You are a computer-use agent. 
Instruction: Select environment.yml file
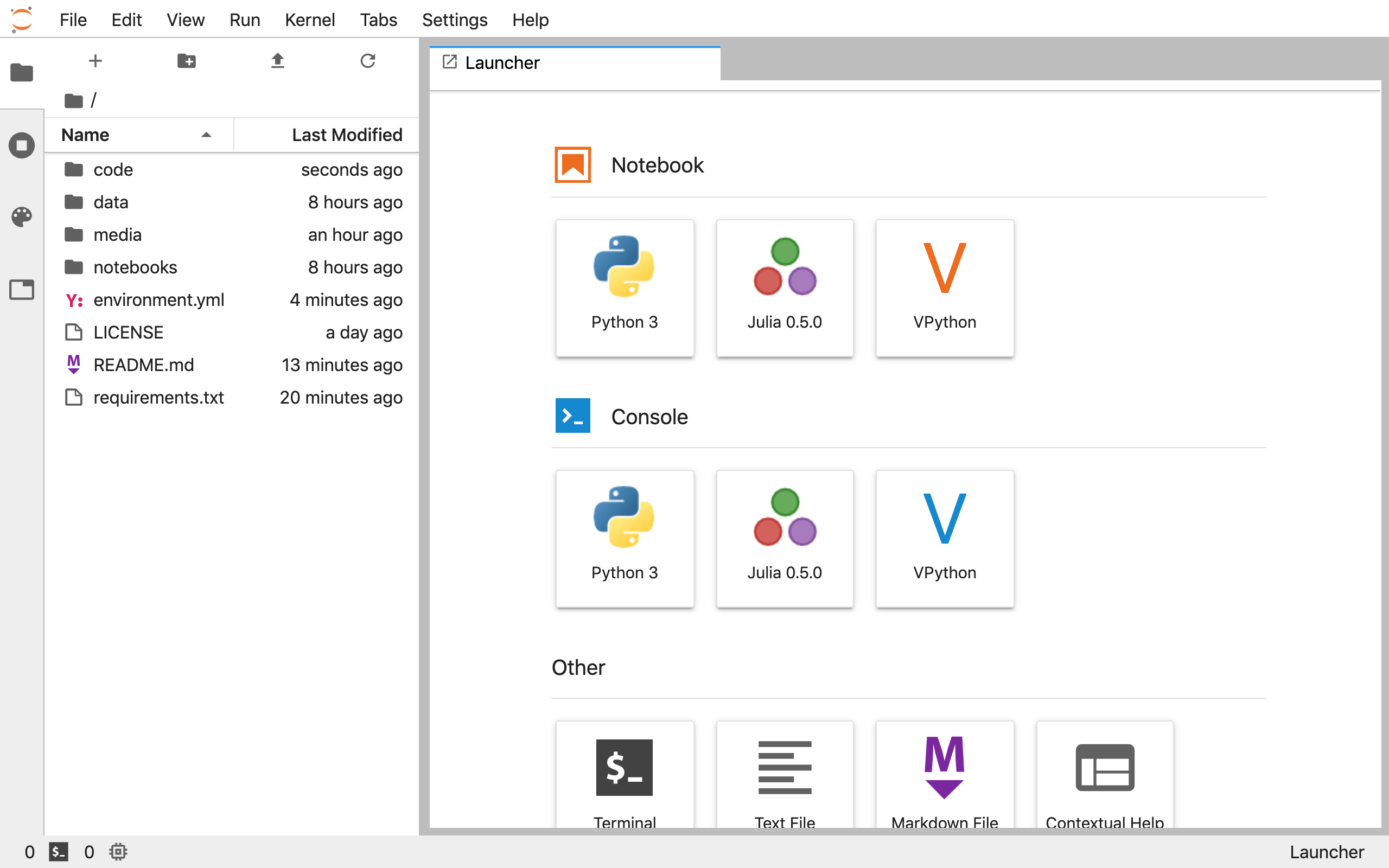(232, 299)
